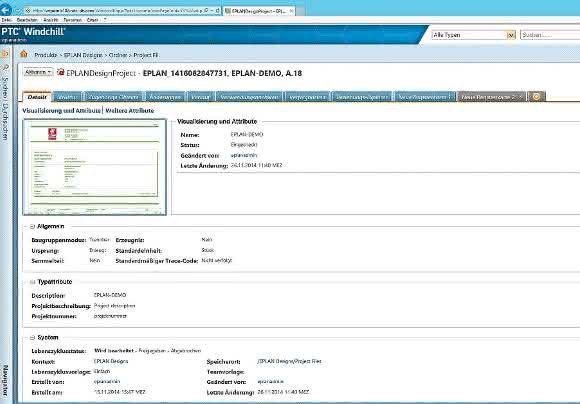Click the Suchen search input field
The width and height of the screenshot is (580, 404).
[x=550, y=35]
